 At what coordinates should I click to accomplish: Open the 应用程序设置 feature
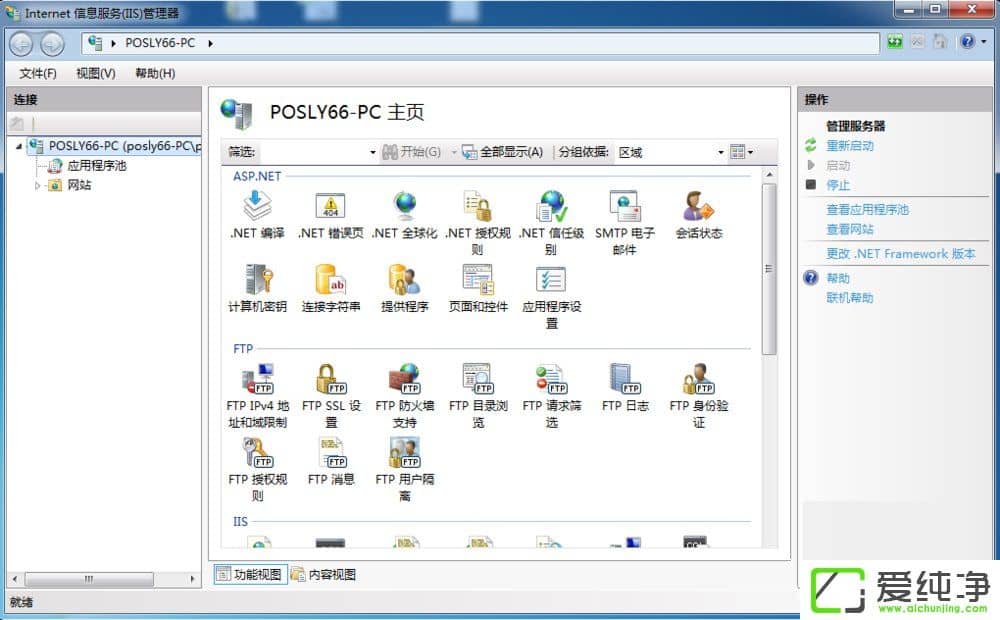point(551,297)
